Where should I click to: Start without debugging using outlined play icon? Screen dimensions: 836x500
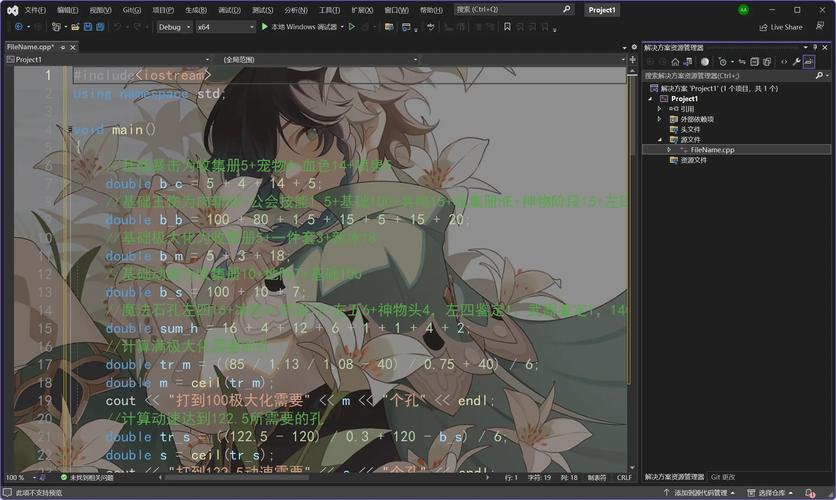click(x=352, y=27)
